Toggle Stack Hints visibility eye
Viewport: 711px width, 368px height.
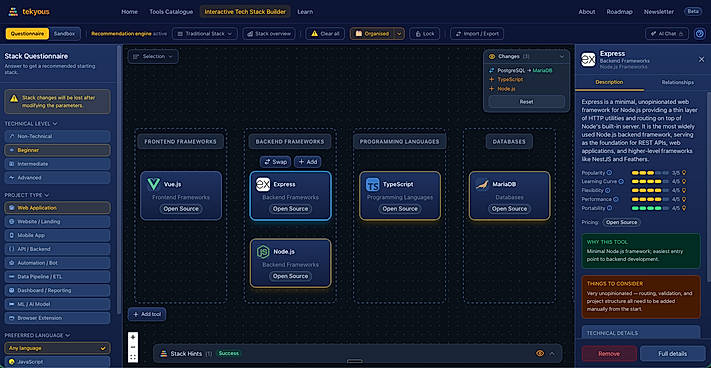coord(540,353)
